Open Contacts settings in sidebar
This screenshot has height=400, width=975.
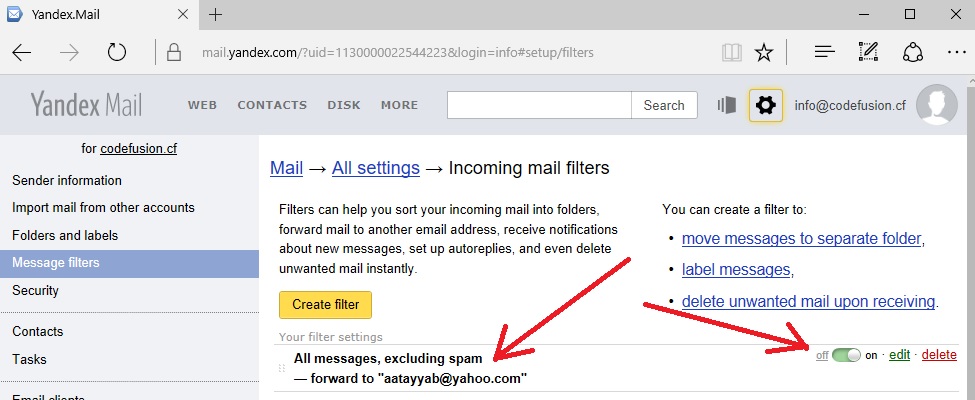point(37,332)
